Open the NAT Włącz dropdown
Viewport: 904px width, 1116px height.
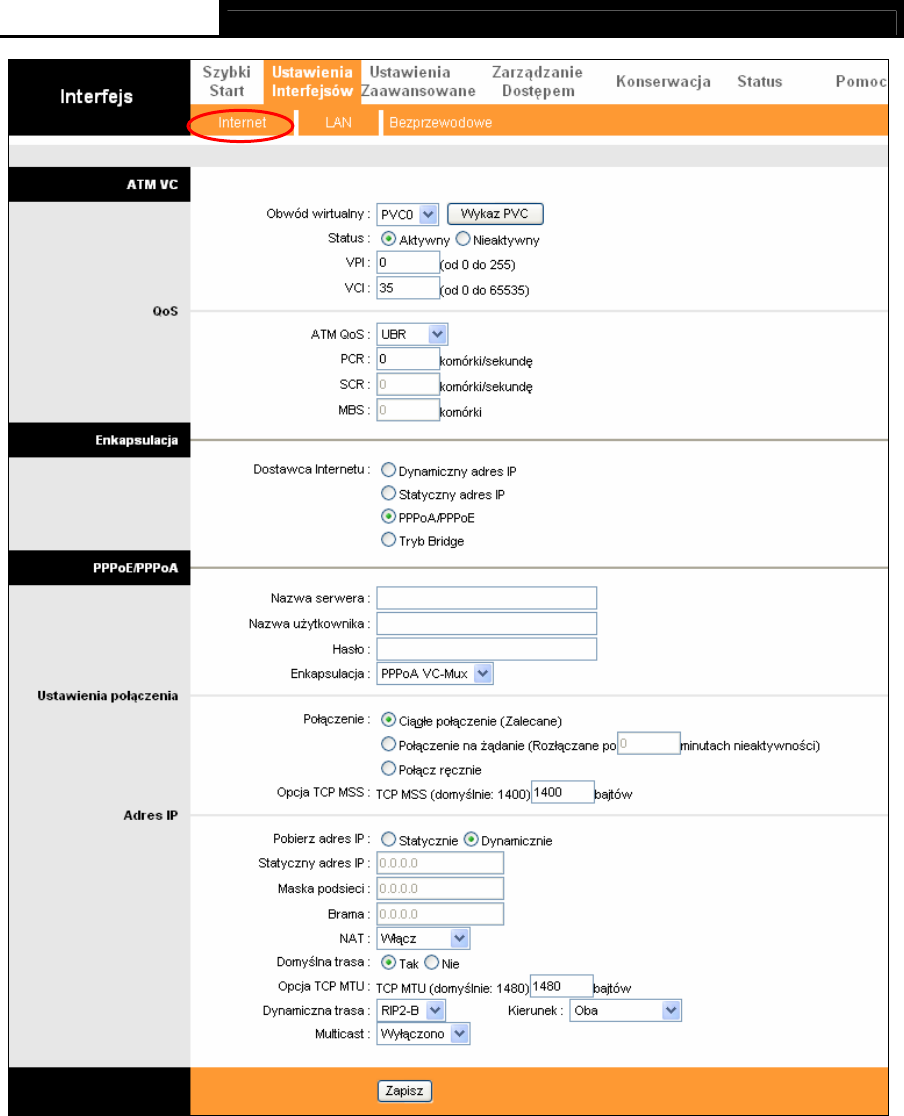click(x=423, y=938)
